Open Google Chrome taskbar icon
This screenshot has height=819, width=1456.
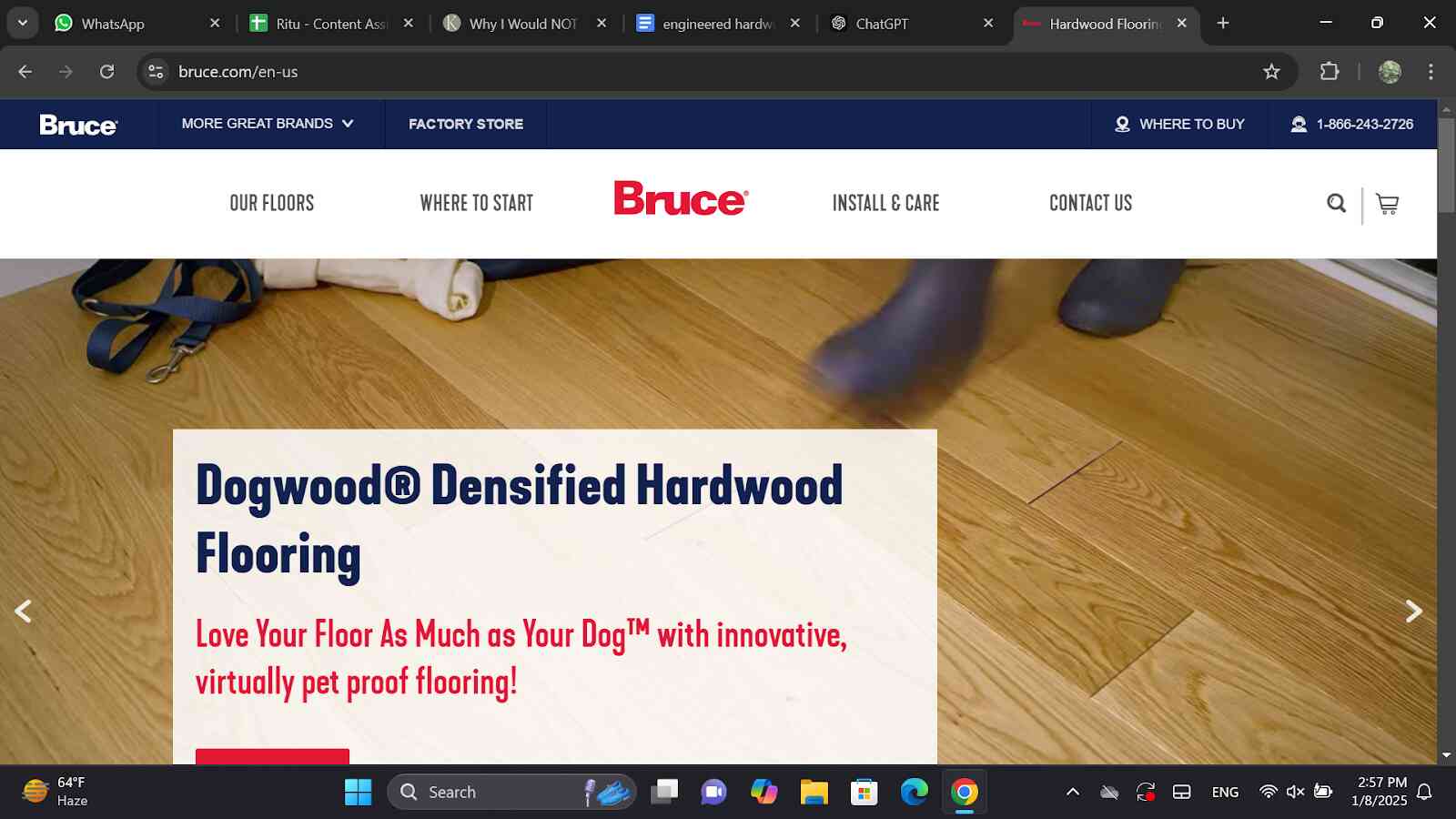965,793
